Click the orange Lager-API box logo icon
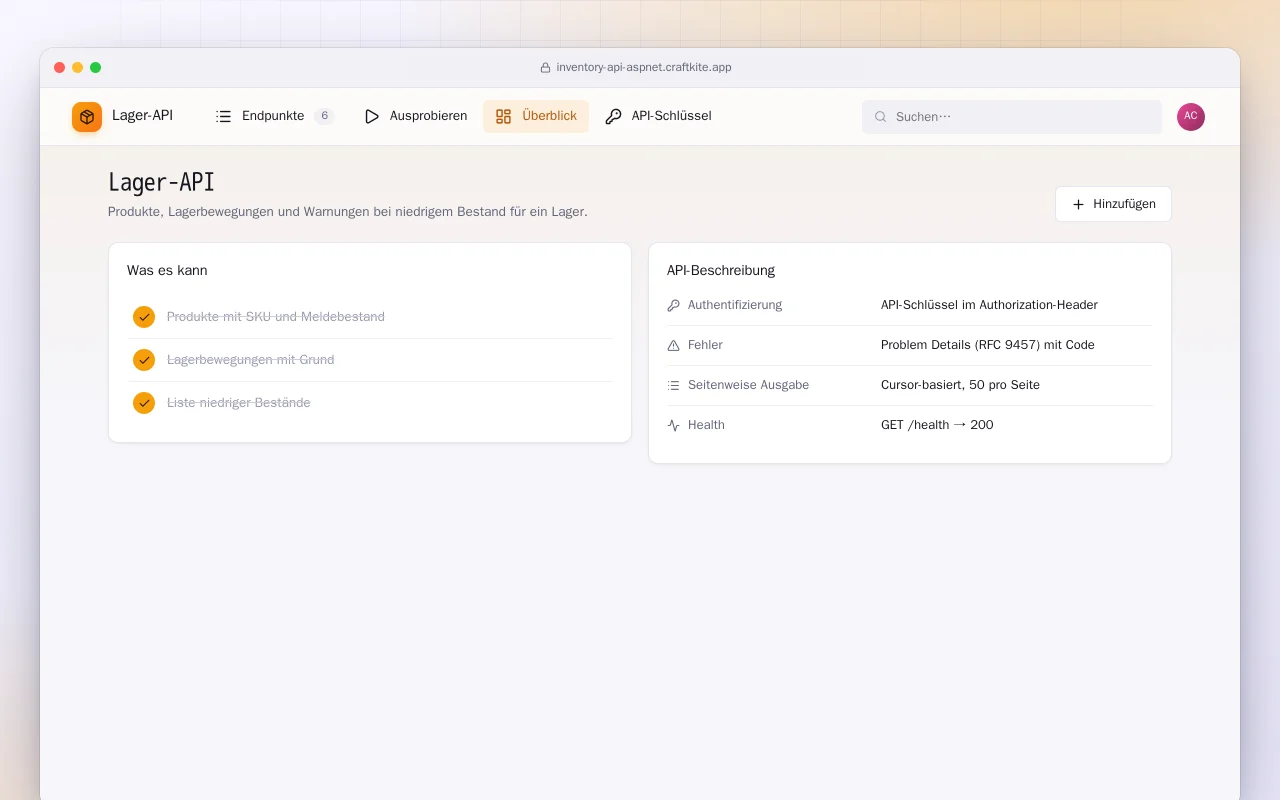Image resolution: width=1280 pixels, height=800 pixels. pyautogui.click(x=87, y=117)
